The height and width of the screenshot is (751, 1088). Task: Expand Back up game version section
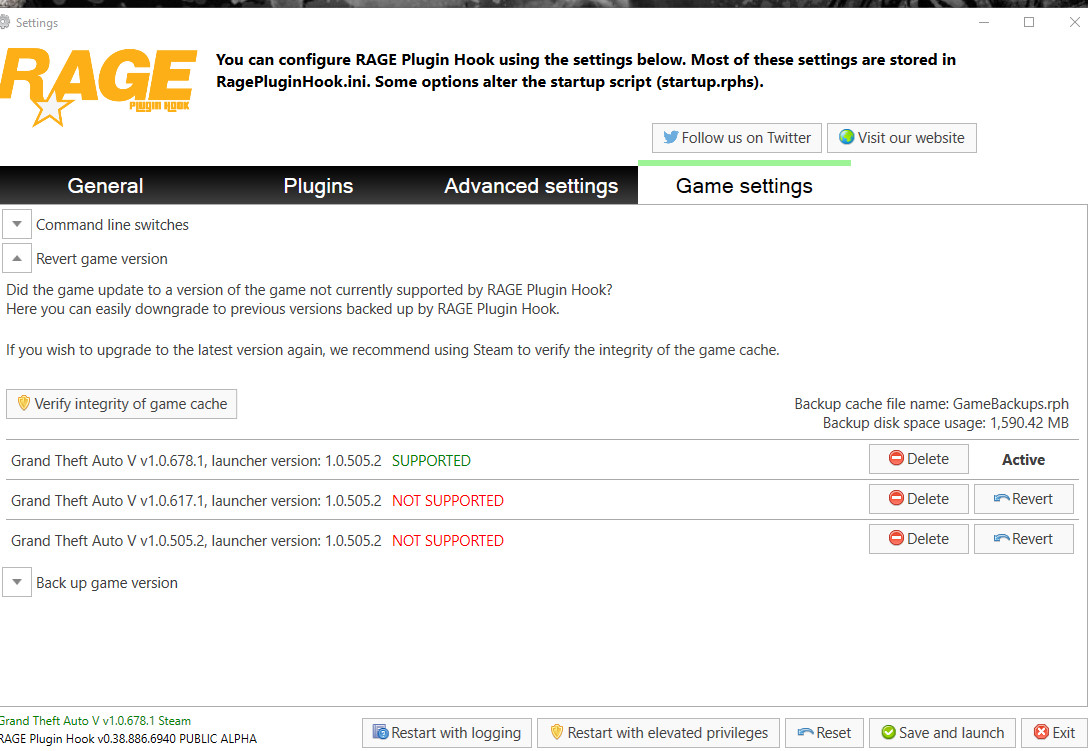pyautogui.click(x=17, y=582)
